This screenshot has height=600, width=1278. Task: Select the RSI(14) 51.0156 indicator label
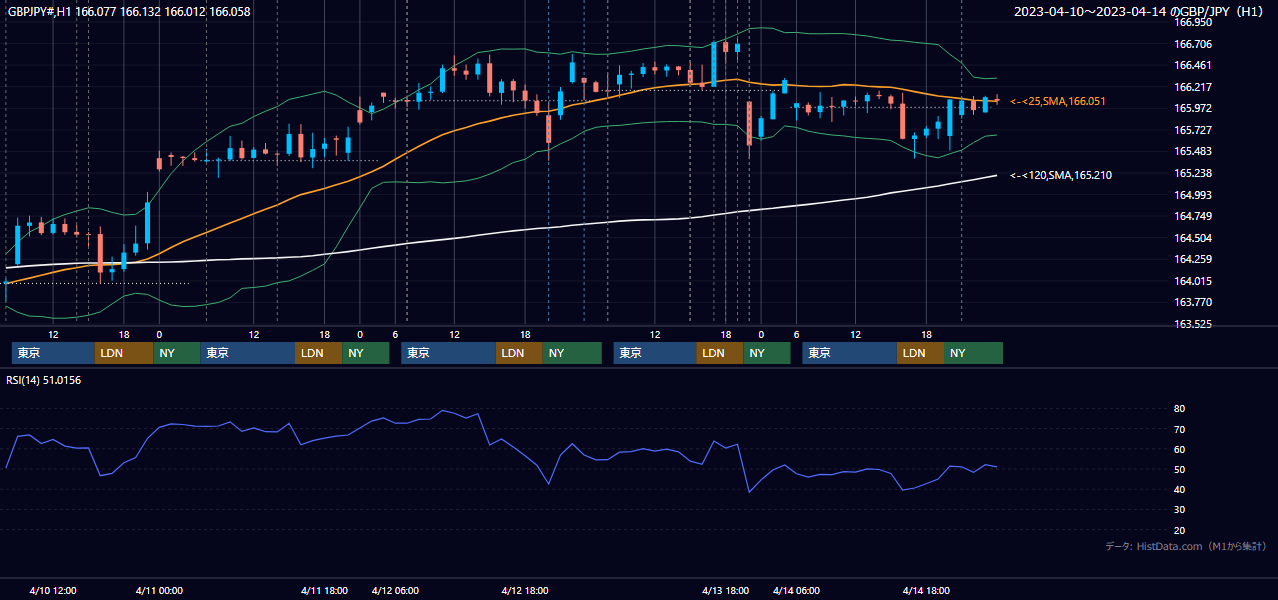point(44,380)
